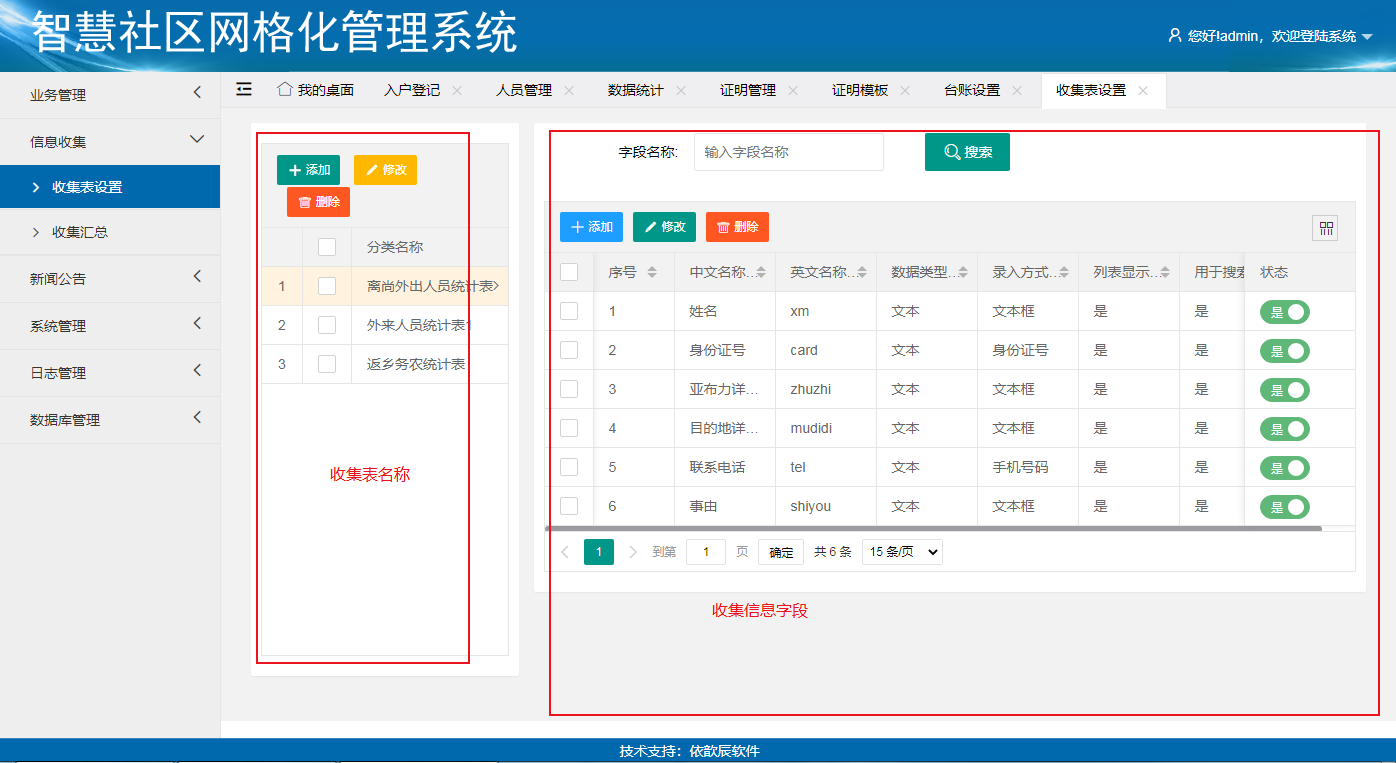This screenshot has width=1396, height=763.
Task: Check the checkbox for 身份证号 row
Action: [569, 350]
